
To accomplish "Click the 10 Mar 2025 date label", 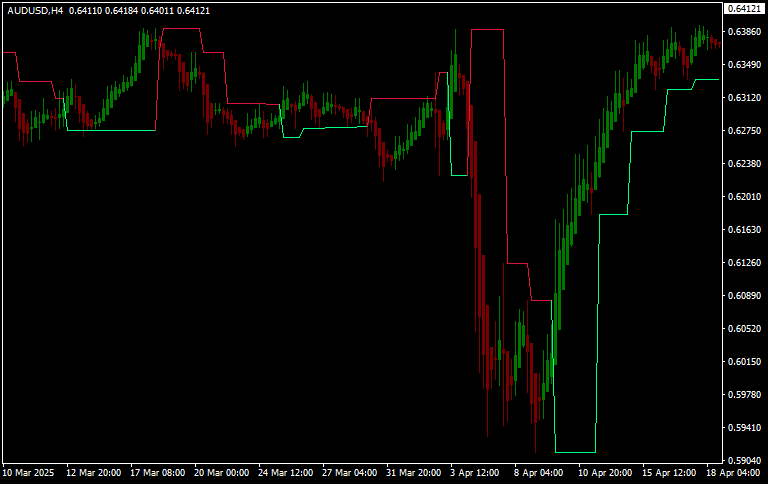I will pyautogui.click(x=28, y=473).
